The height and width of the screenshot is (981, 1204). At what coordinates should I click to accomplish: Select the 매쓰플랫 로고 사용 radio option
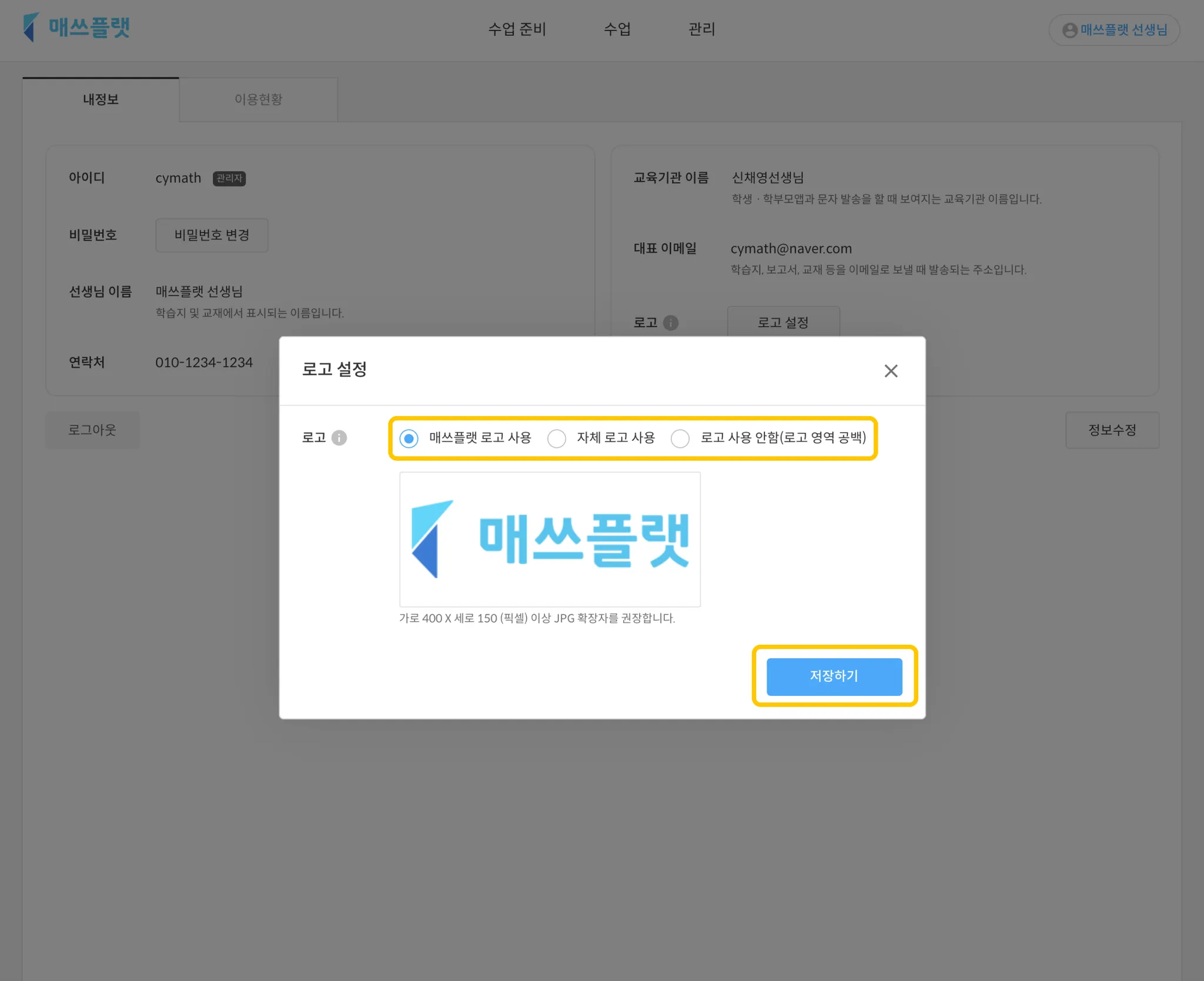coord(409,438)
